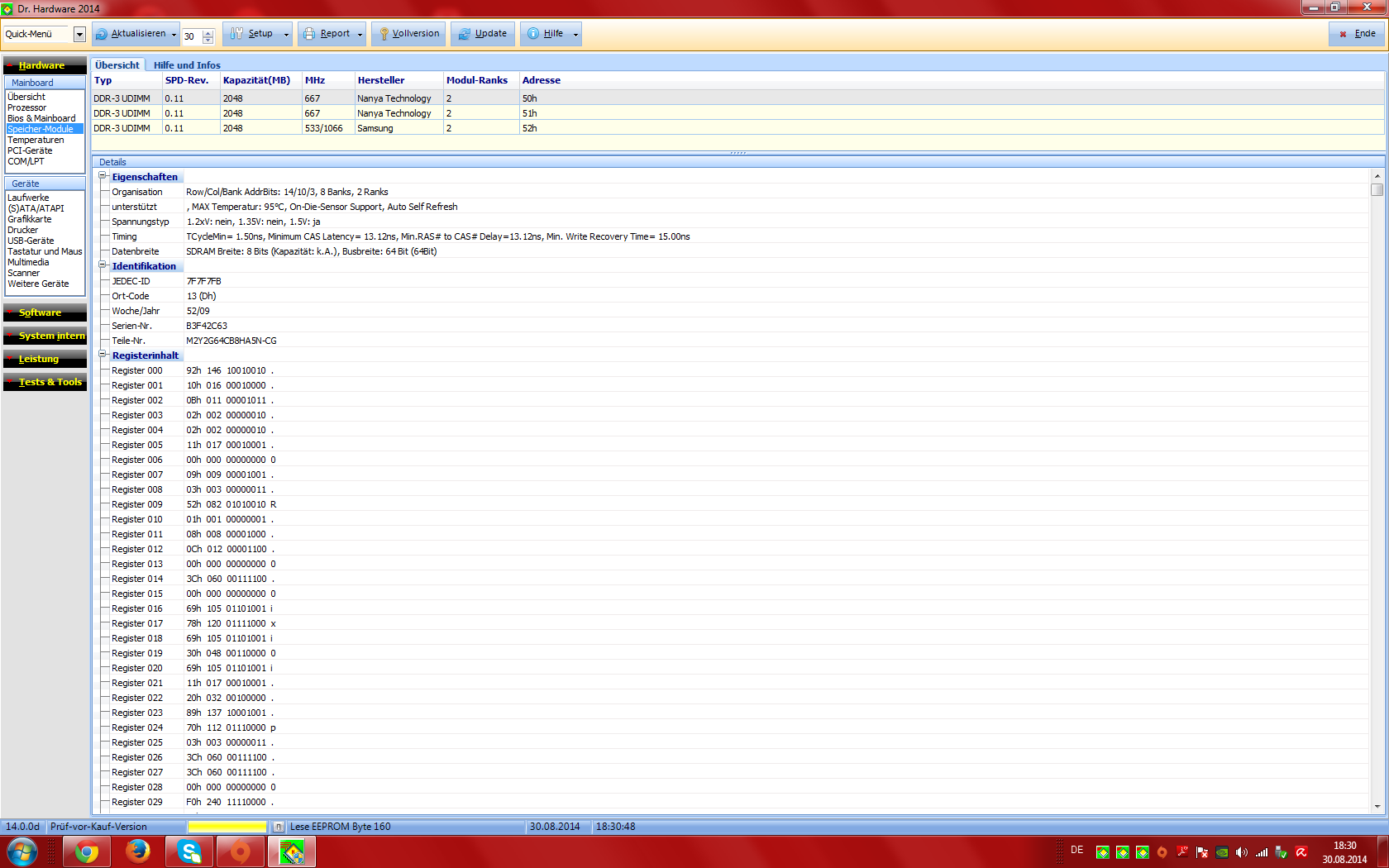Open the Quick-Menü dropdown

click(x=79, y=35)
